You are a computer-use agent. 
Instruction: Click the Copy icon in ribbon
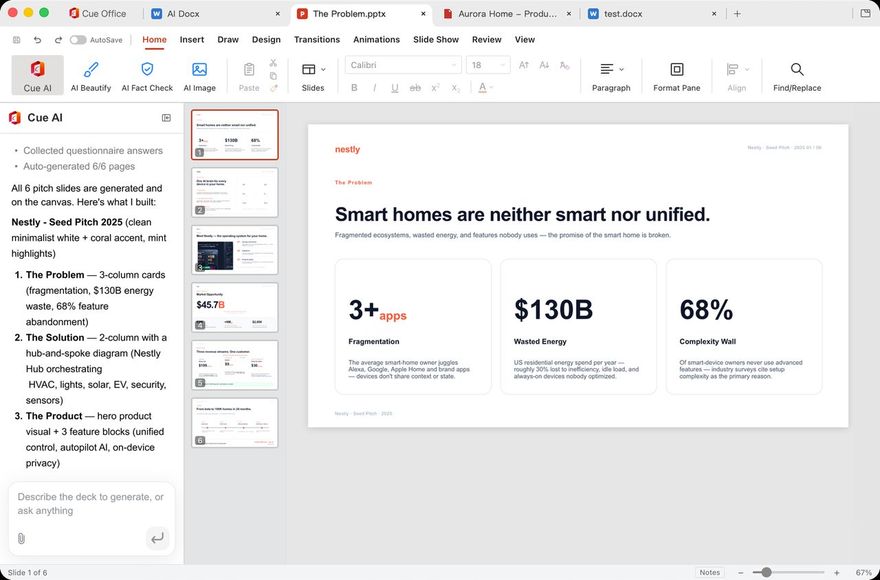pyautogui.click(x=273, y=75)
